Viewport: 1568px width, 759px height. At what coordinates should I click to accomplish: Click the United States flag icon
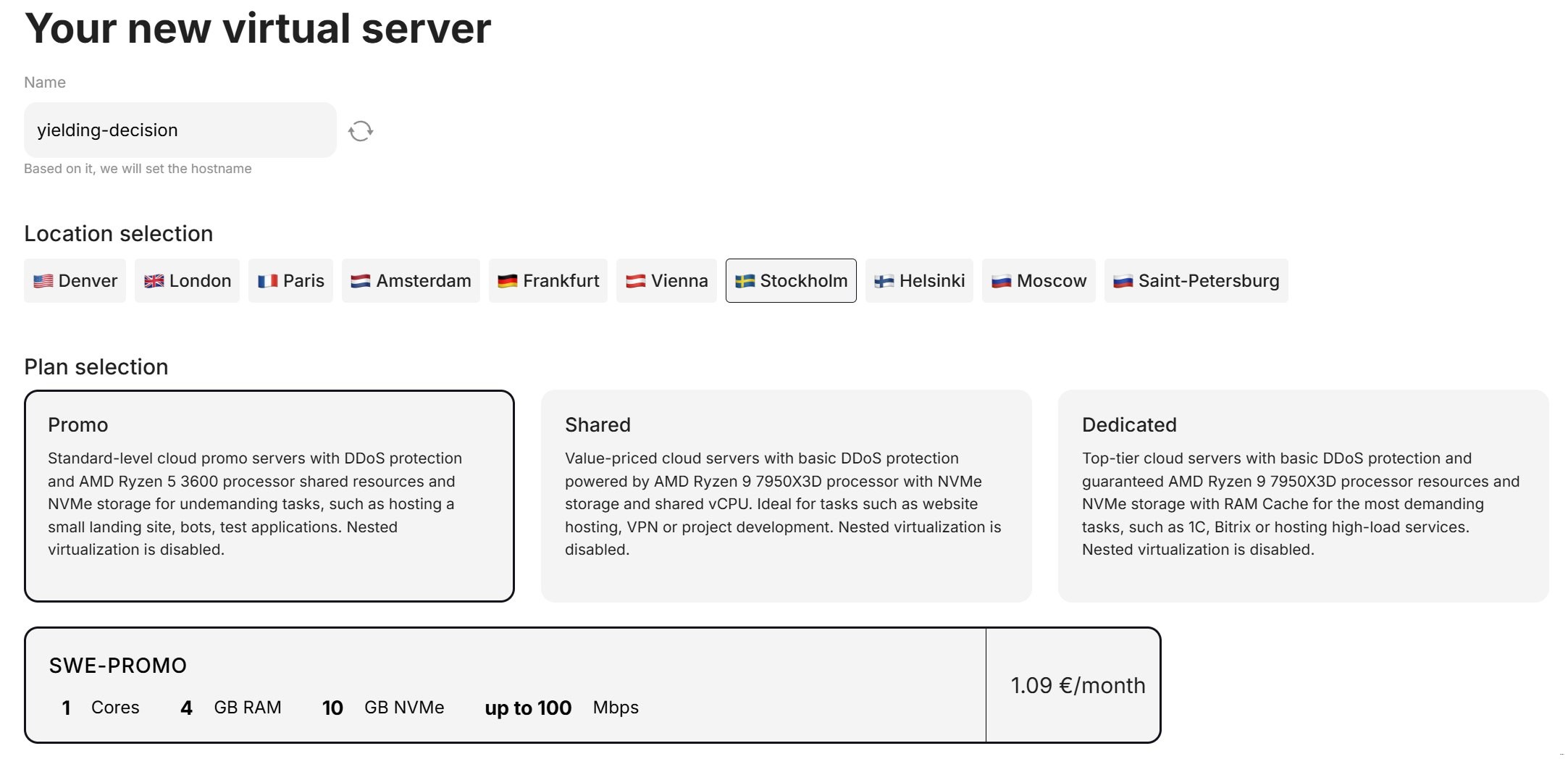[x=43, y=281]
